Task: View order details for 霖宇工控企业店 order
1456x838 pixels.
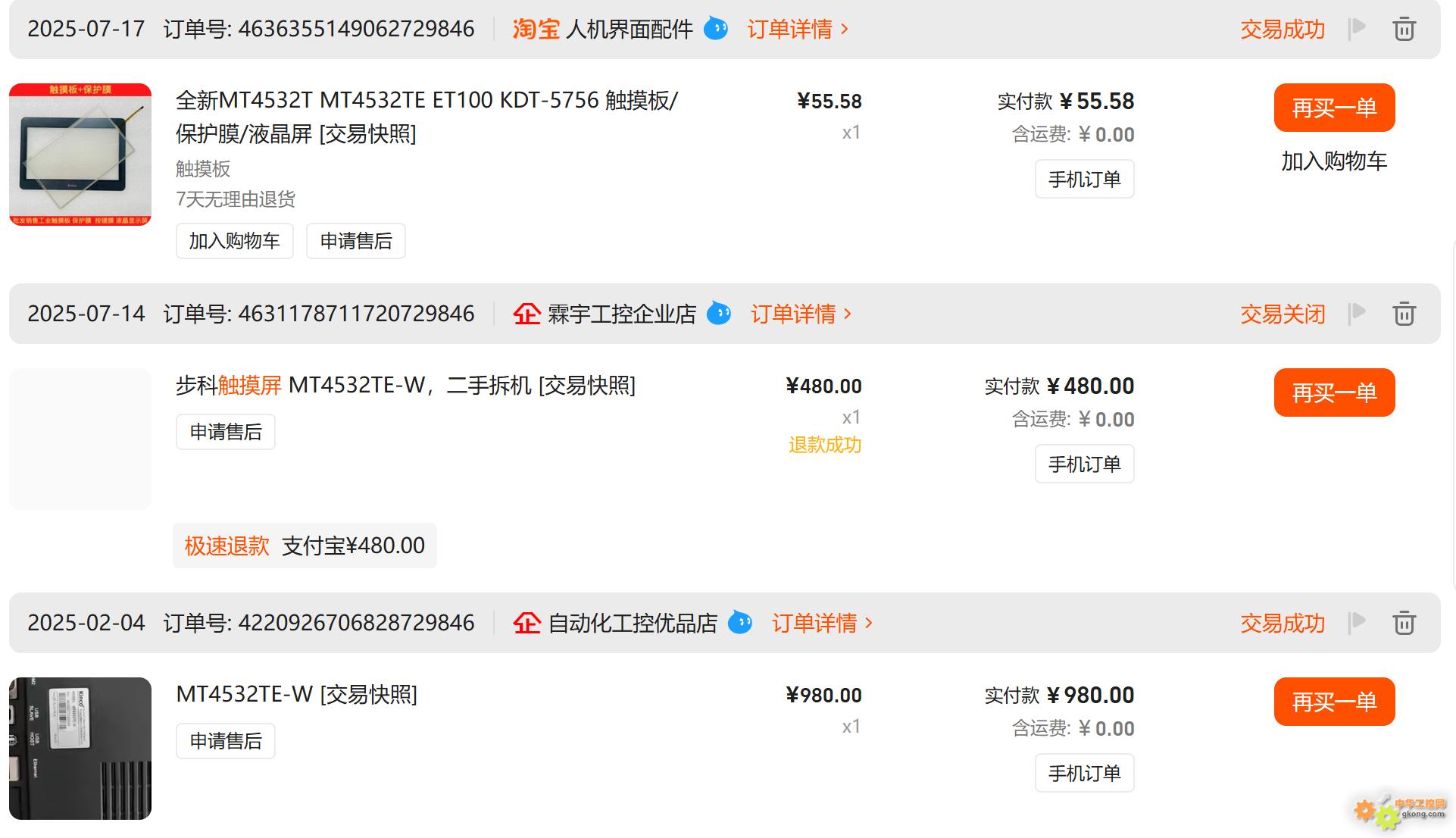Action: click(x=801, y=314)
